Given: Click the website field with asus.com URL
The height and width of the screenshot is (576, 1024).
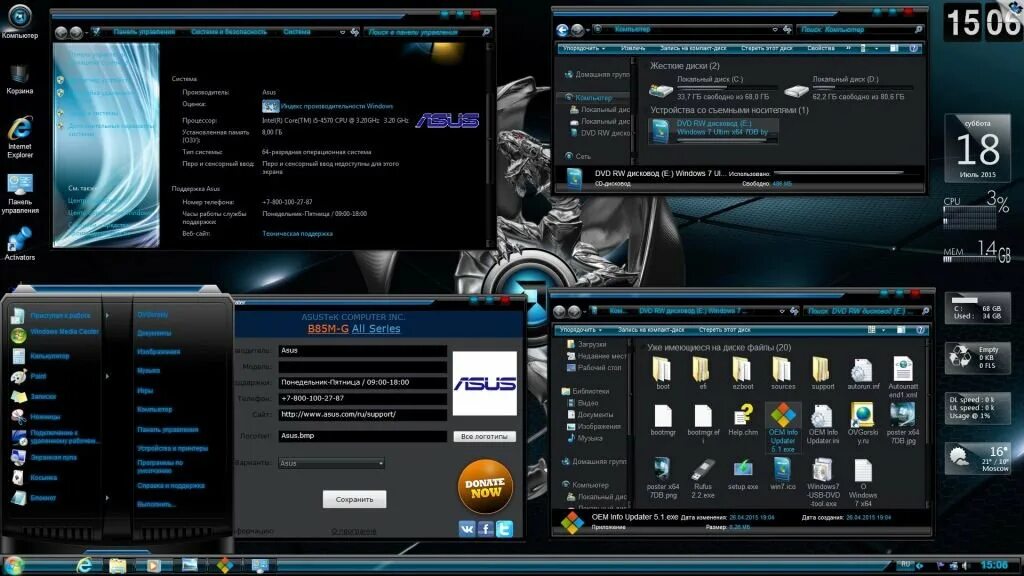Looking at the screenshot, I should coord(362,414).
